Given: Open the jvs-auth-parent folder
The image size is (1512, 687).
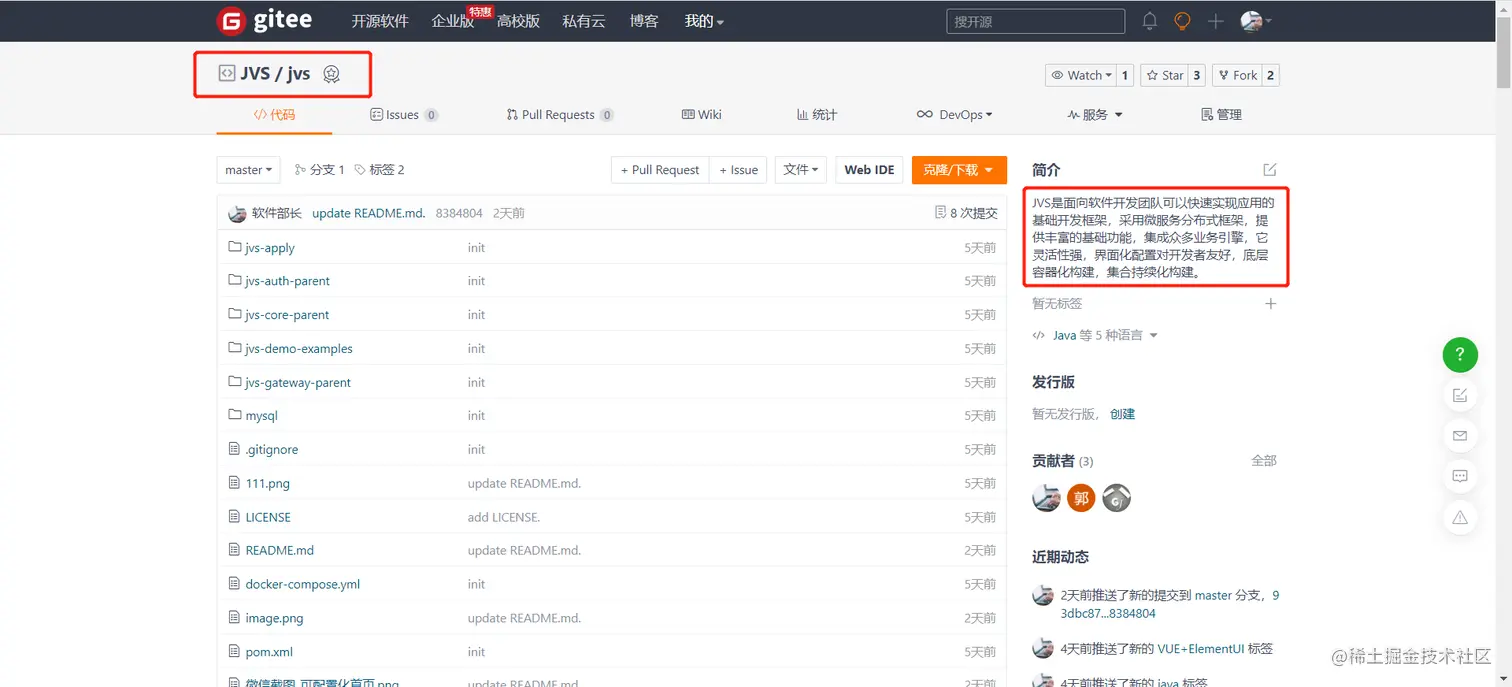Looking at the screenshot, I should (287, 281).
